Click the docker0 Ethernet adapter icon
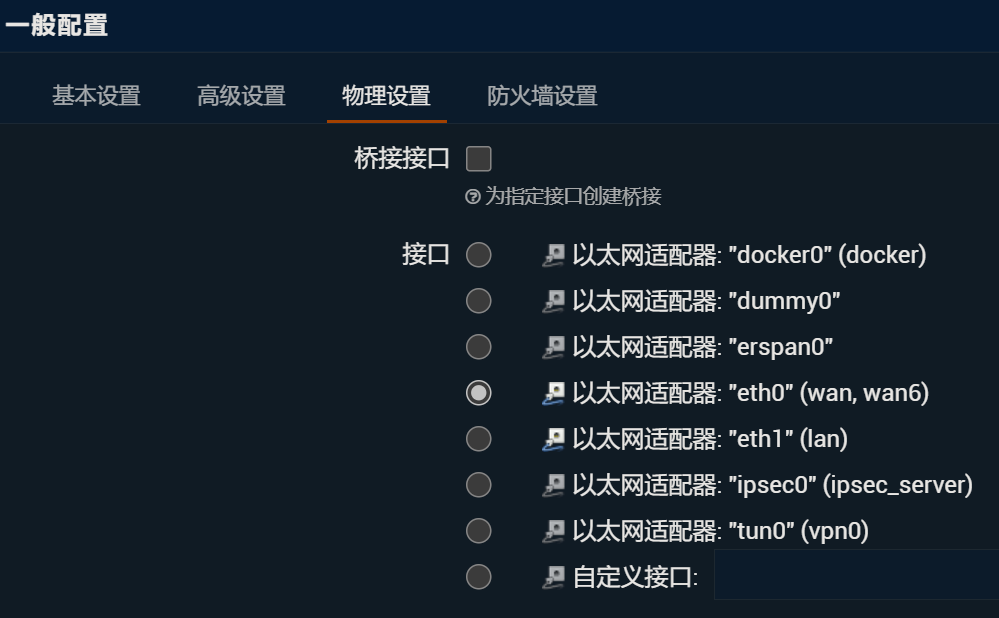 [554, 256]
